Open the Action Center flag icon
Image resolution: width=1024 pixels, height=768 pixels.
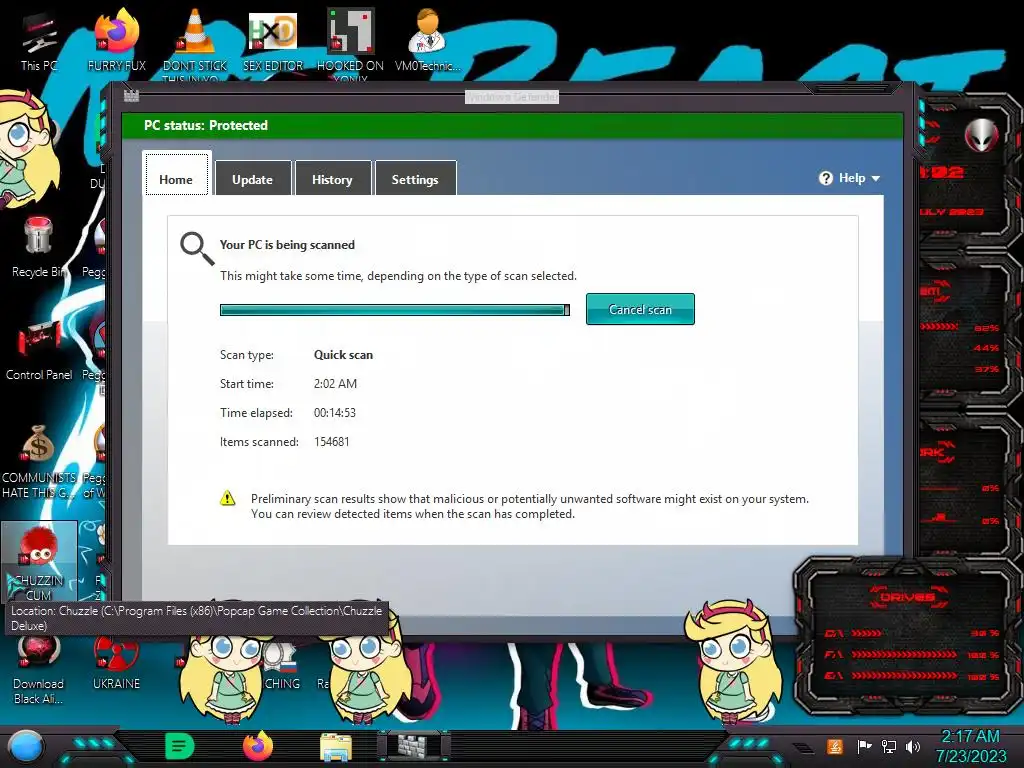tap(864, 746)
